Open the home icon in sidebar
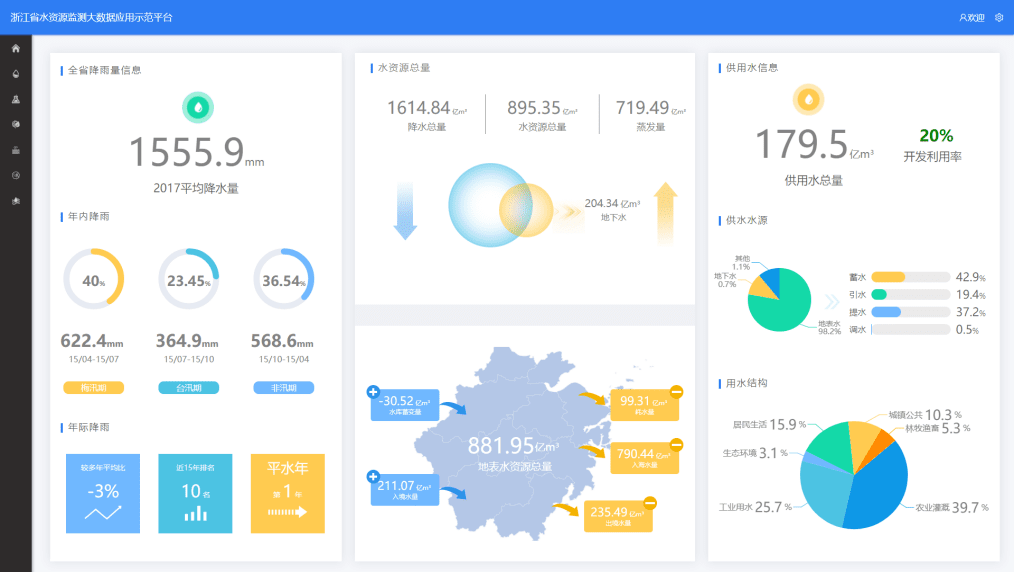The image size is (1014, 572). (15, 48)
